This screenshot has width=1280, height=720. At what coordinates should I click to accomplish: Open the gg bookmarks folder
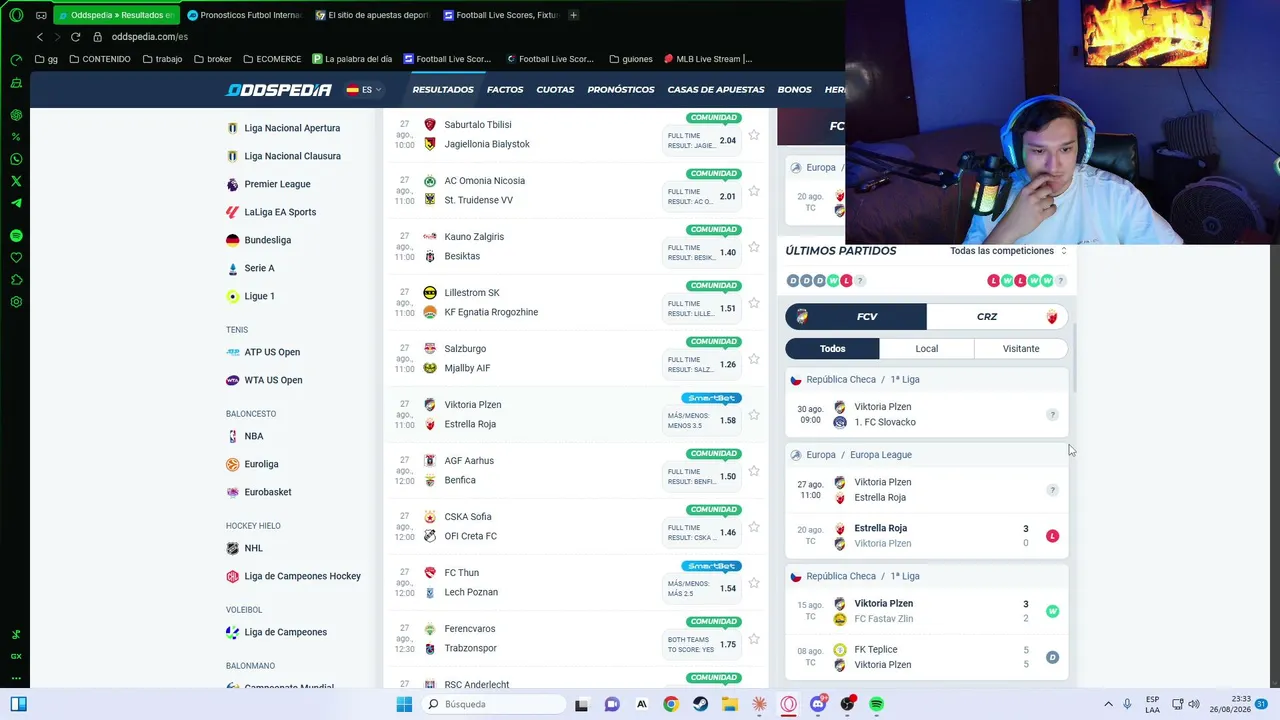(47, 59)
